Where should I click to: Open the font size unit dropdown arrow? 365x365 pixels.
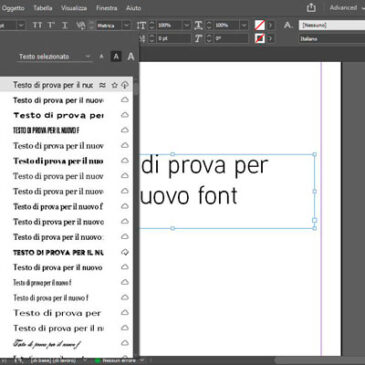click(21, 25)
